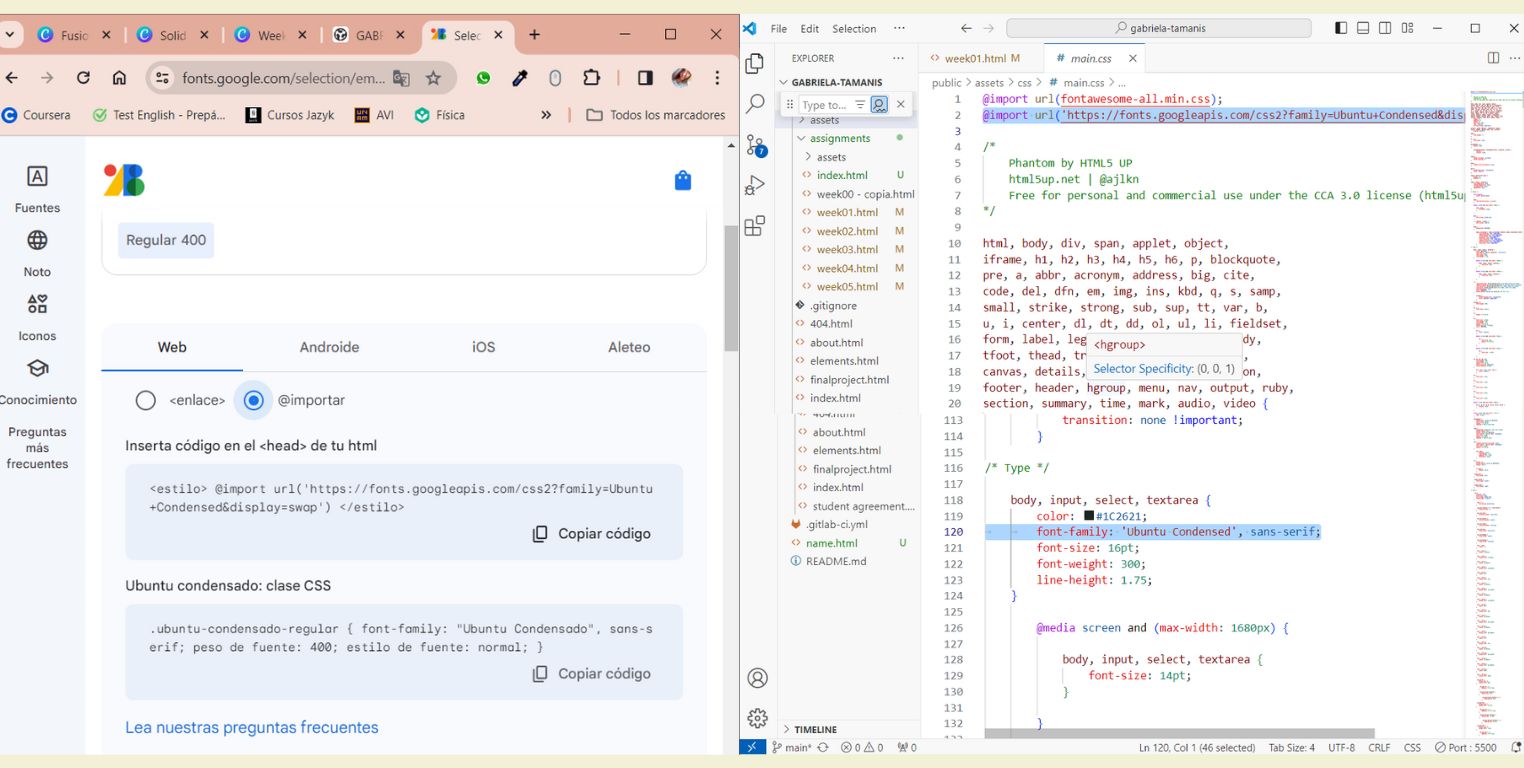Open the Customize Layout icon
This screenshot has width=1524, height=768.
[x=1408, y=28]
